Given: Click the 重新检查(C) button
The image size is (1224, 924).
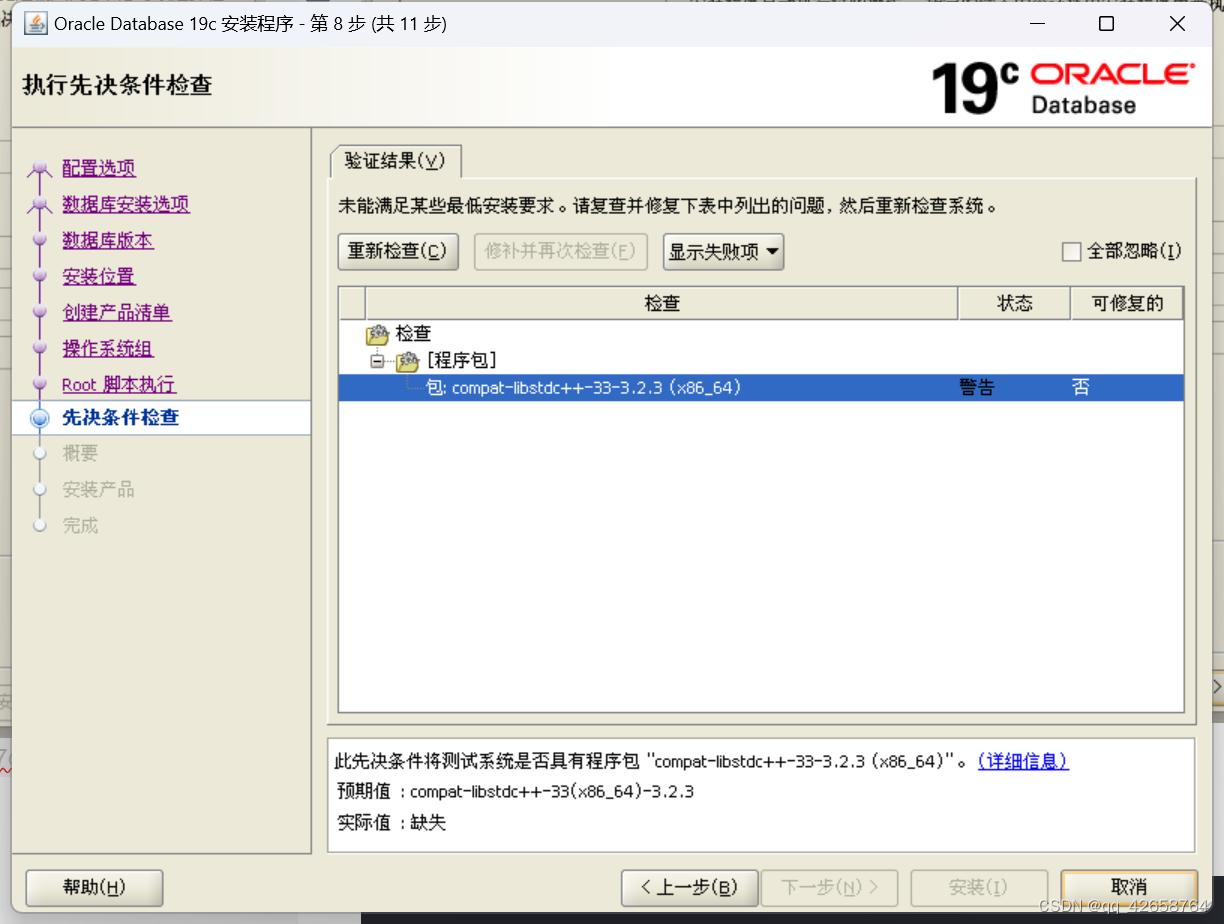Looking at the screenshot, I should (397, 252).
